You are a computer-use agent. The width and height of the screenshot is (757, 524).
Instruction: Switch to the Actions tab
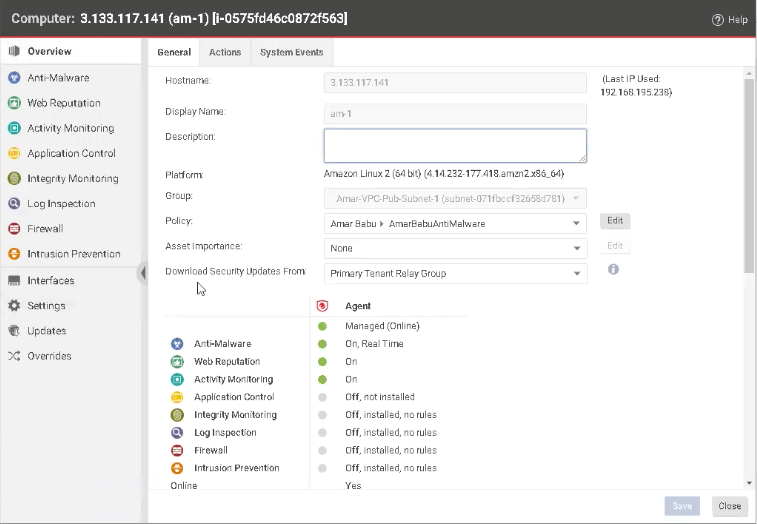(225, 52)
